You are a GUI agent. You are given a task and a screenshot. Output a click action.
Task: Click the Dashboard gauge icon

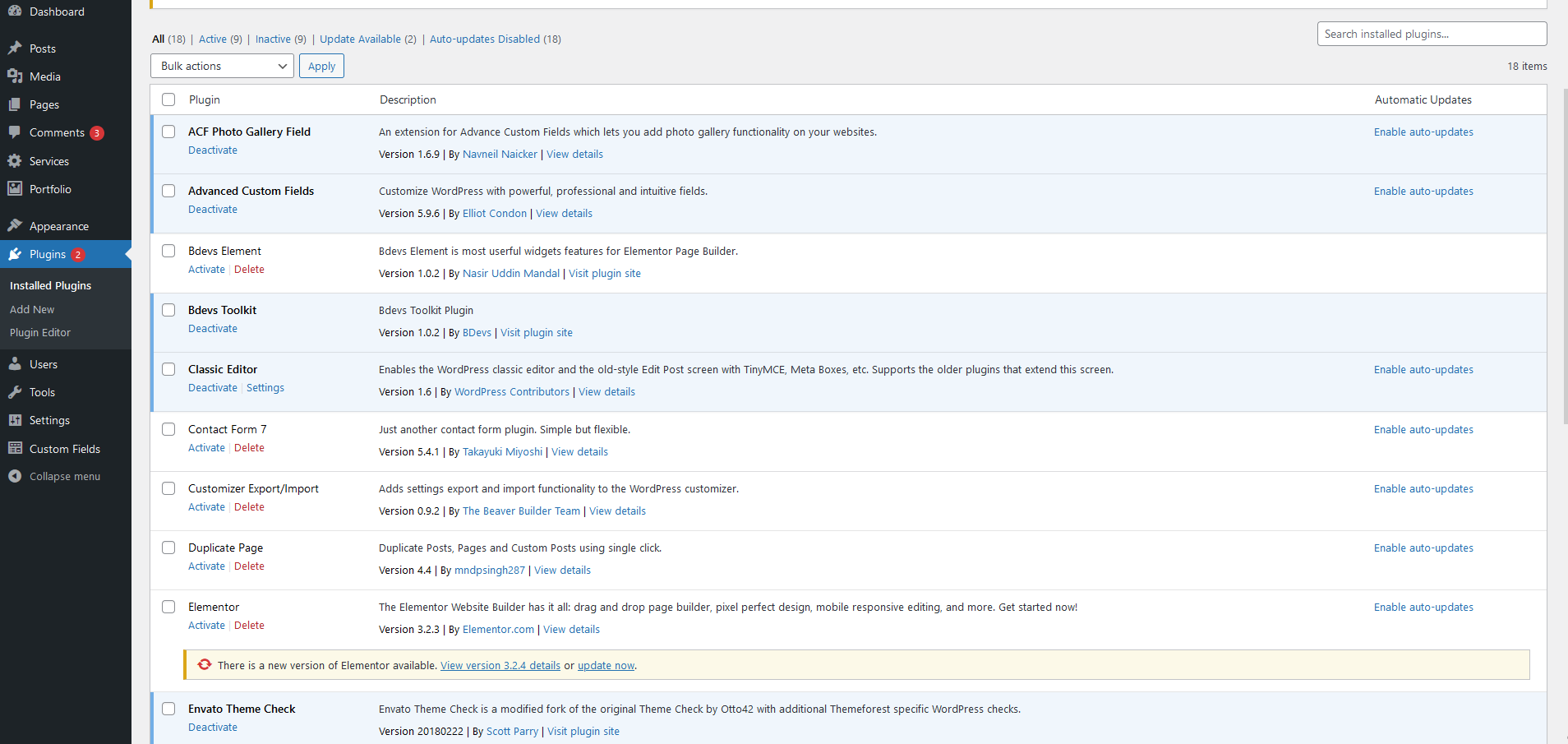point(15,12)
